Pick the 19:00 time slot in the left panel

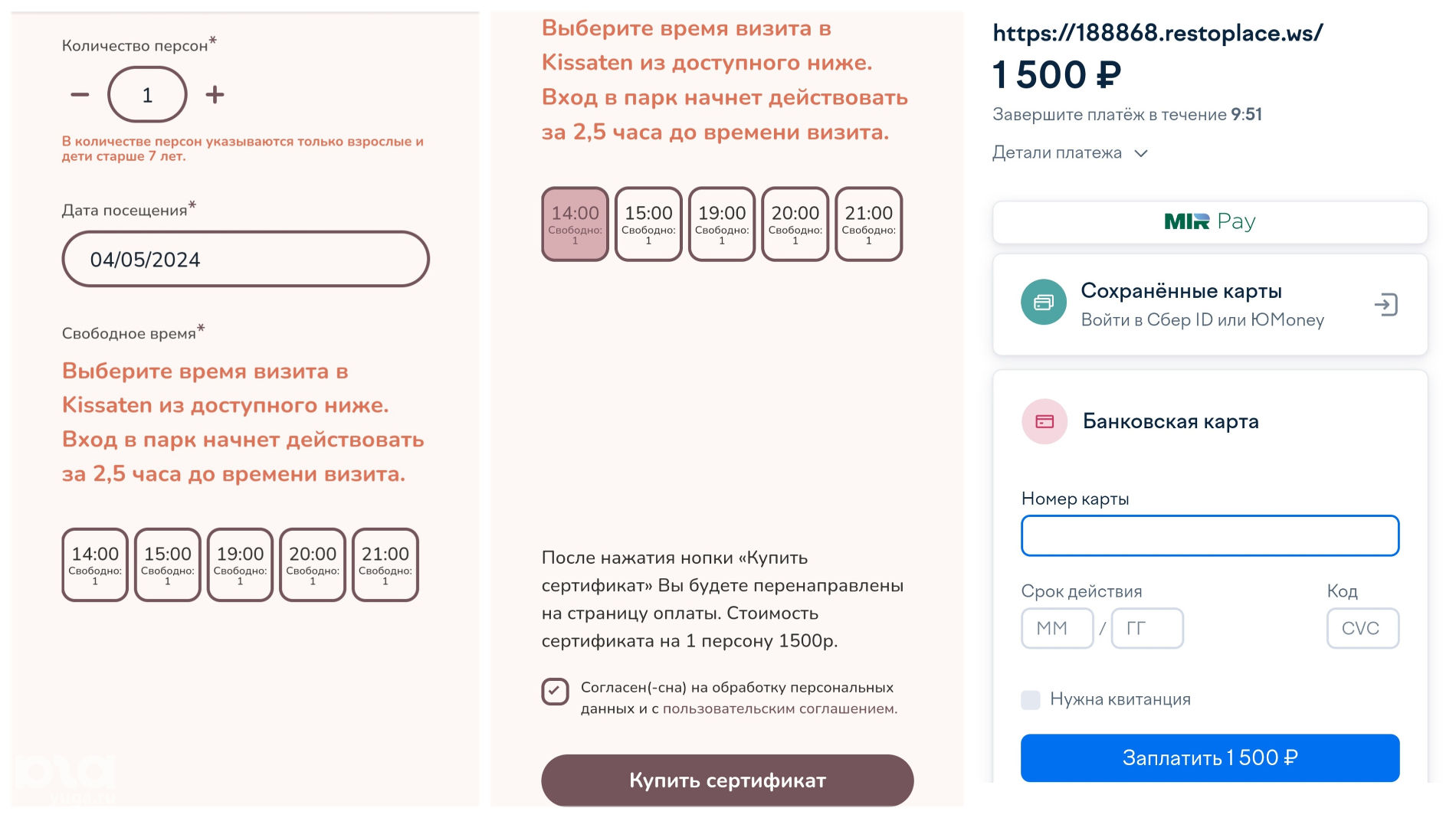coord(240,564)
